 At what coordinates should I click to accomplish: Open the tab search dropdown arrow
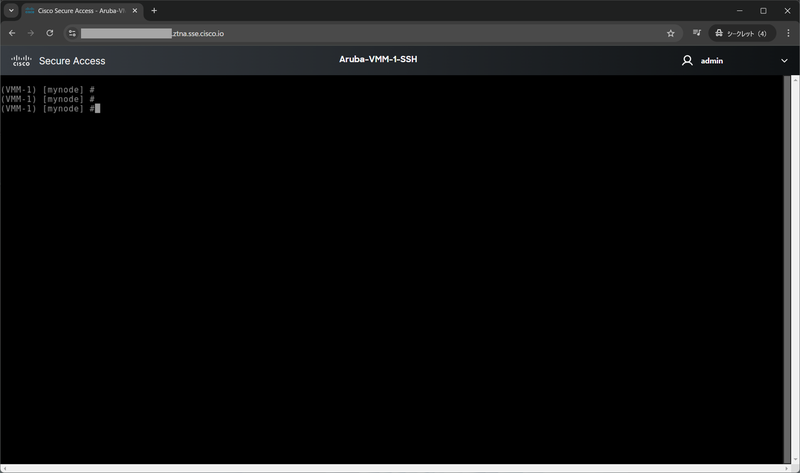(x=11, y=10)
